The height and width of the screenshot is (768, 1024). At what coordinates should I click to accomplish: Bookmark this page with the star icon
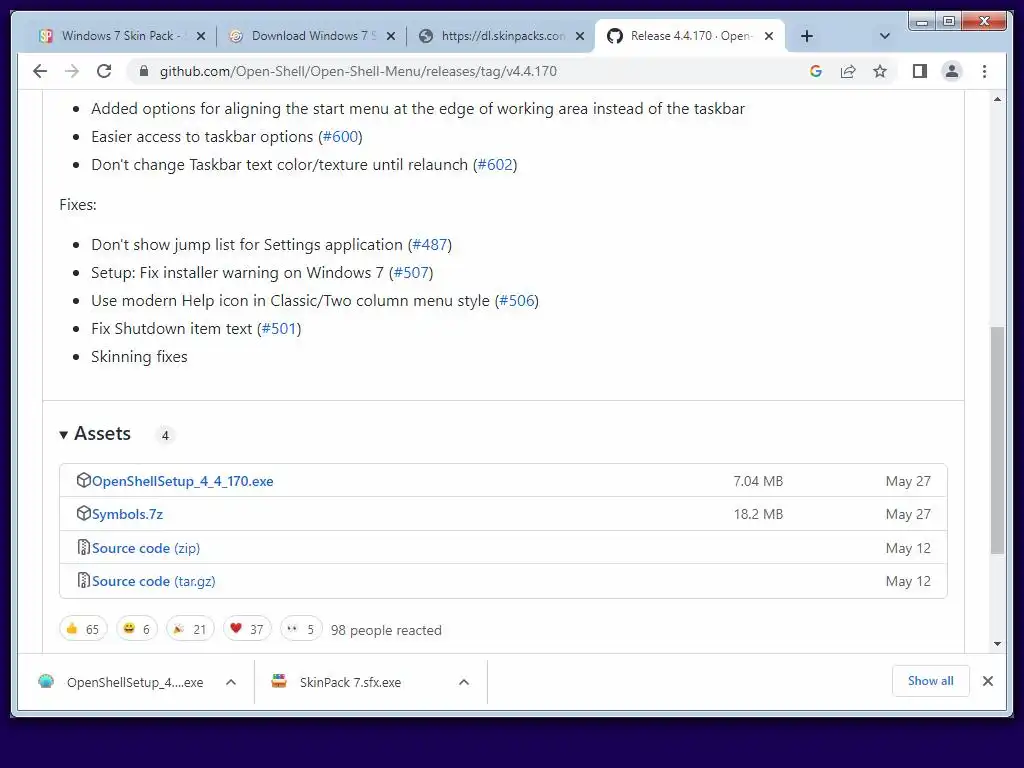880,71
